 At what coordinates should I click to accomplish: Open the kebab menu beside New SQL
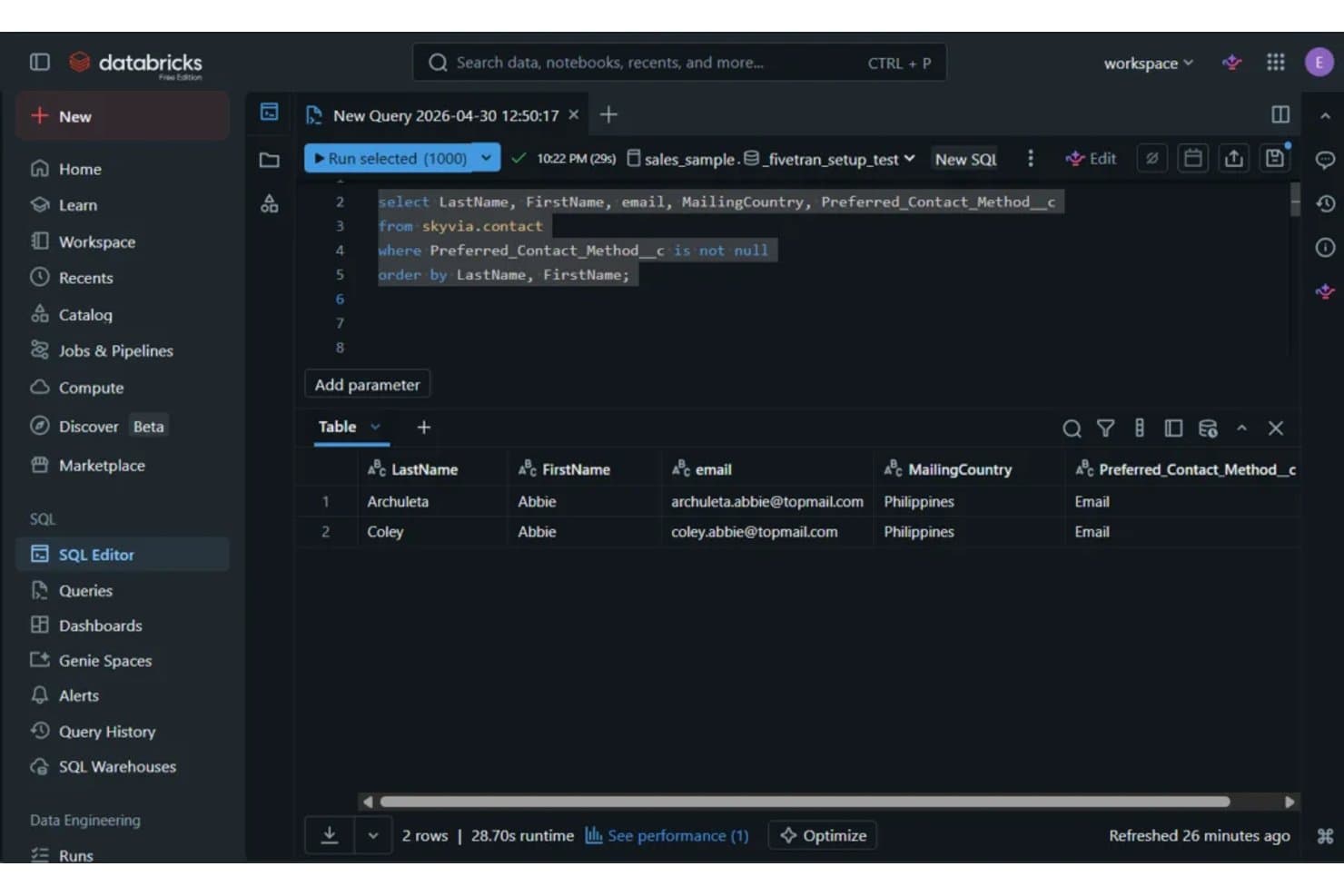pos(1030,158)
